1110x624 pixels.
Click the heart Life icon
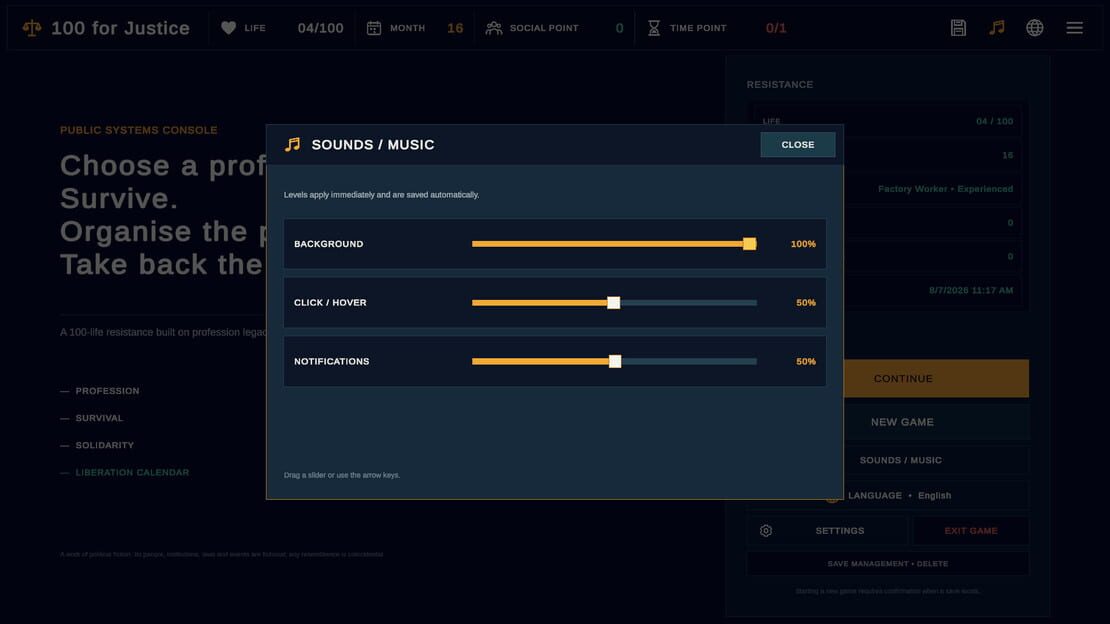[228, 28]
